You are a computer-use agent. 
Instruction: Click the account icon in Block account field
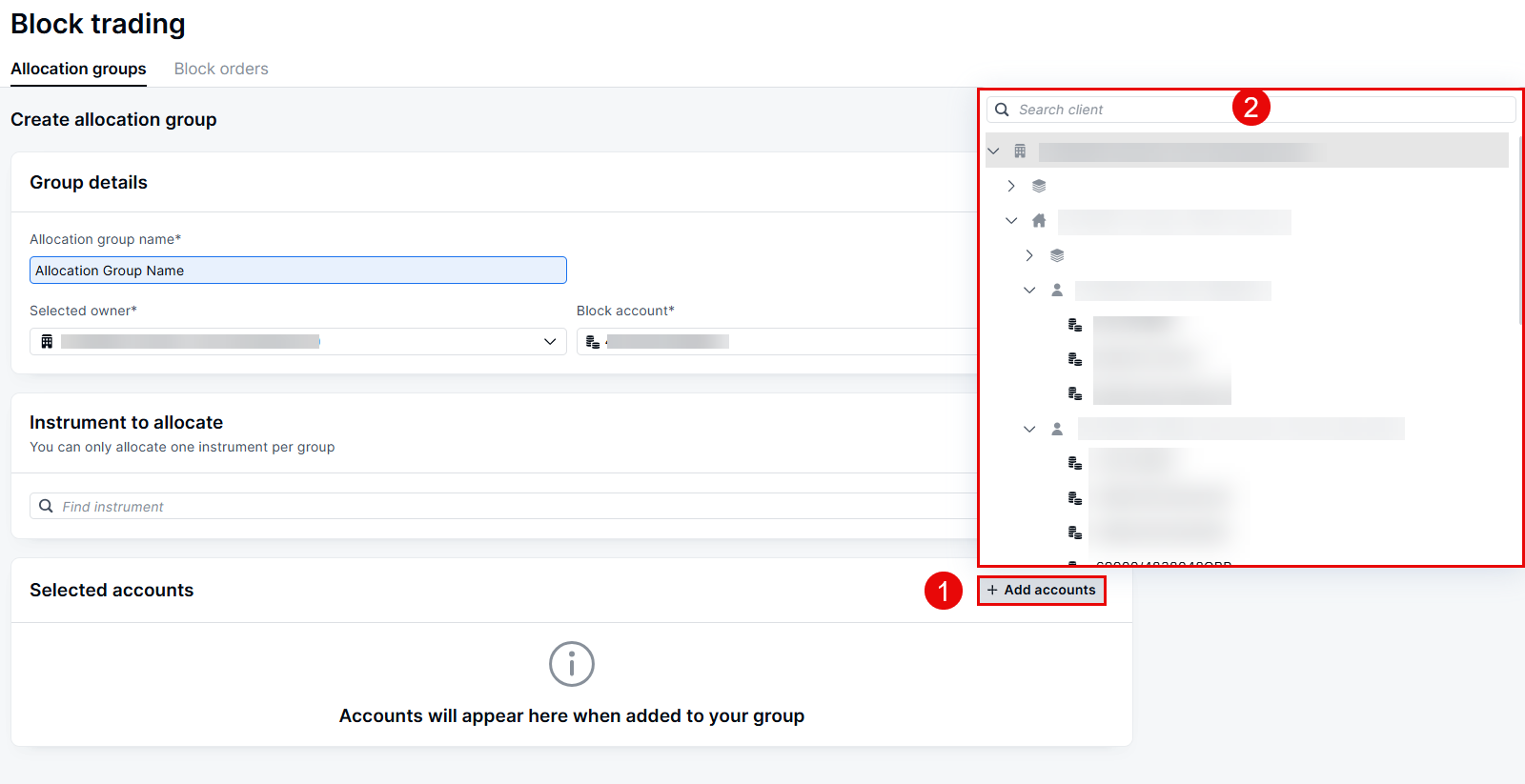coord(593,342)
